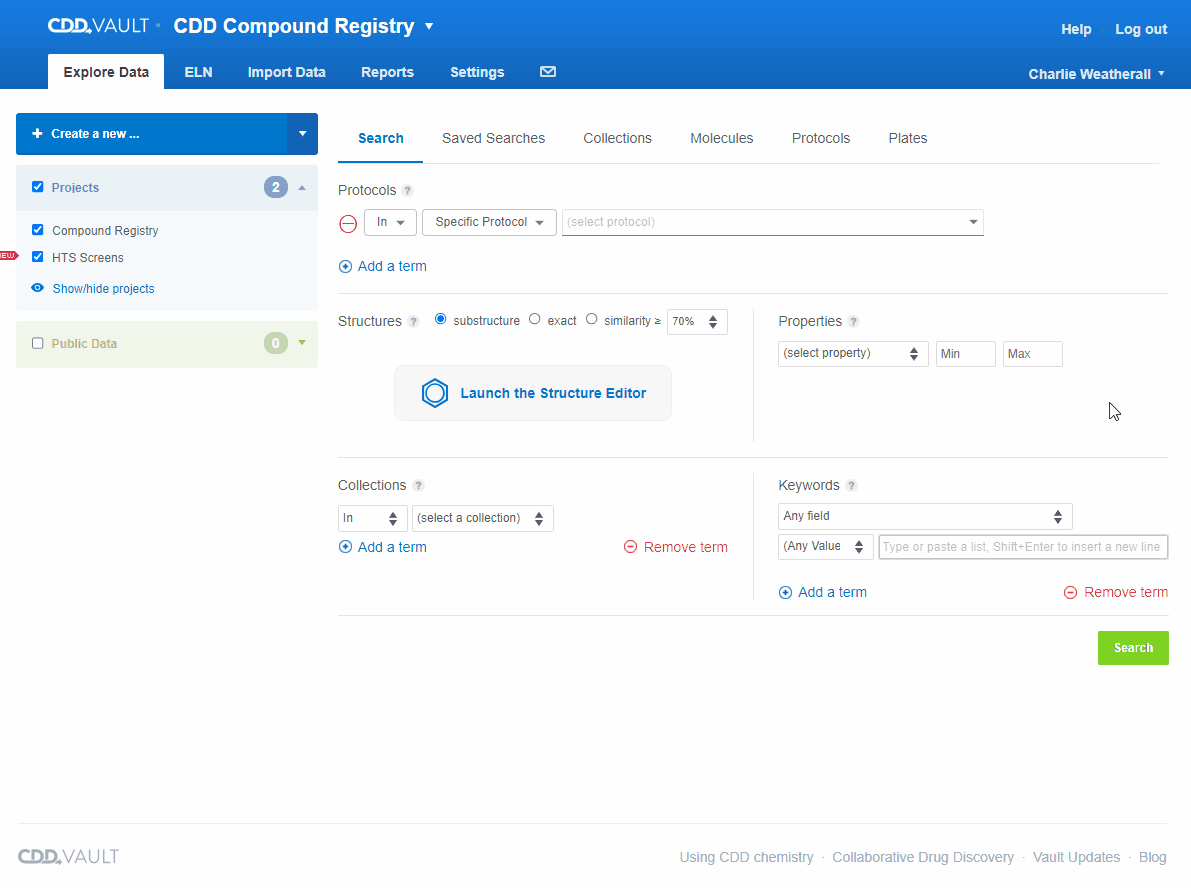The image size is (1191, 888).
Task: Open the select a collection dropdown
Action: [x=482, y=518]
